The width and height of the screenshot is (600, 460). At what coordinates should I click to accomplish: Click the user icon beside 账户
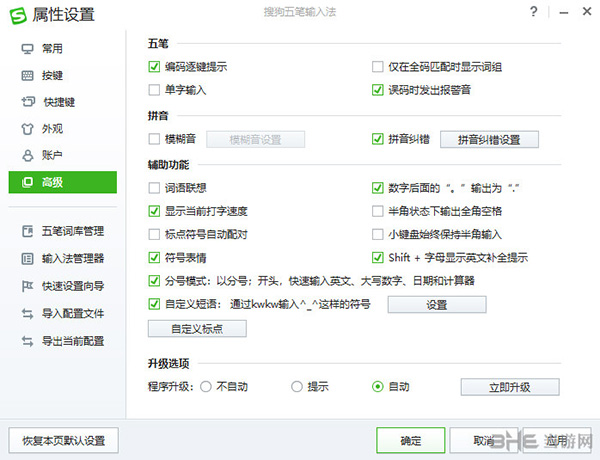point(28,155)
